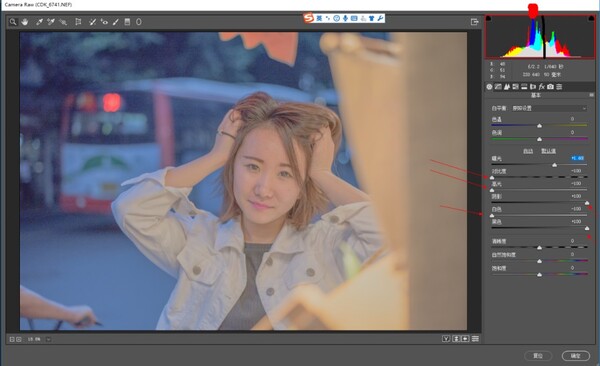Select the Graduated Filter tool
The width and height of the screenshot is (600, 366).
point(127,22)
